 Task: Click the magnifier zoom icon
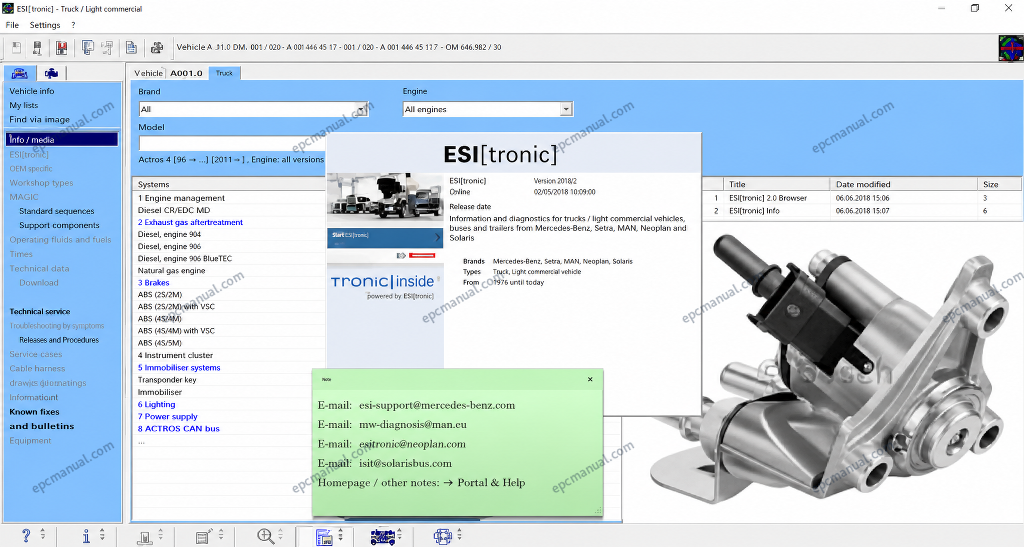(x=265, y=536)
